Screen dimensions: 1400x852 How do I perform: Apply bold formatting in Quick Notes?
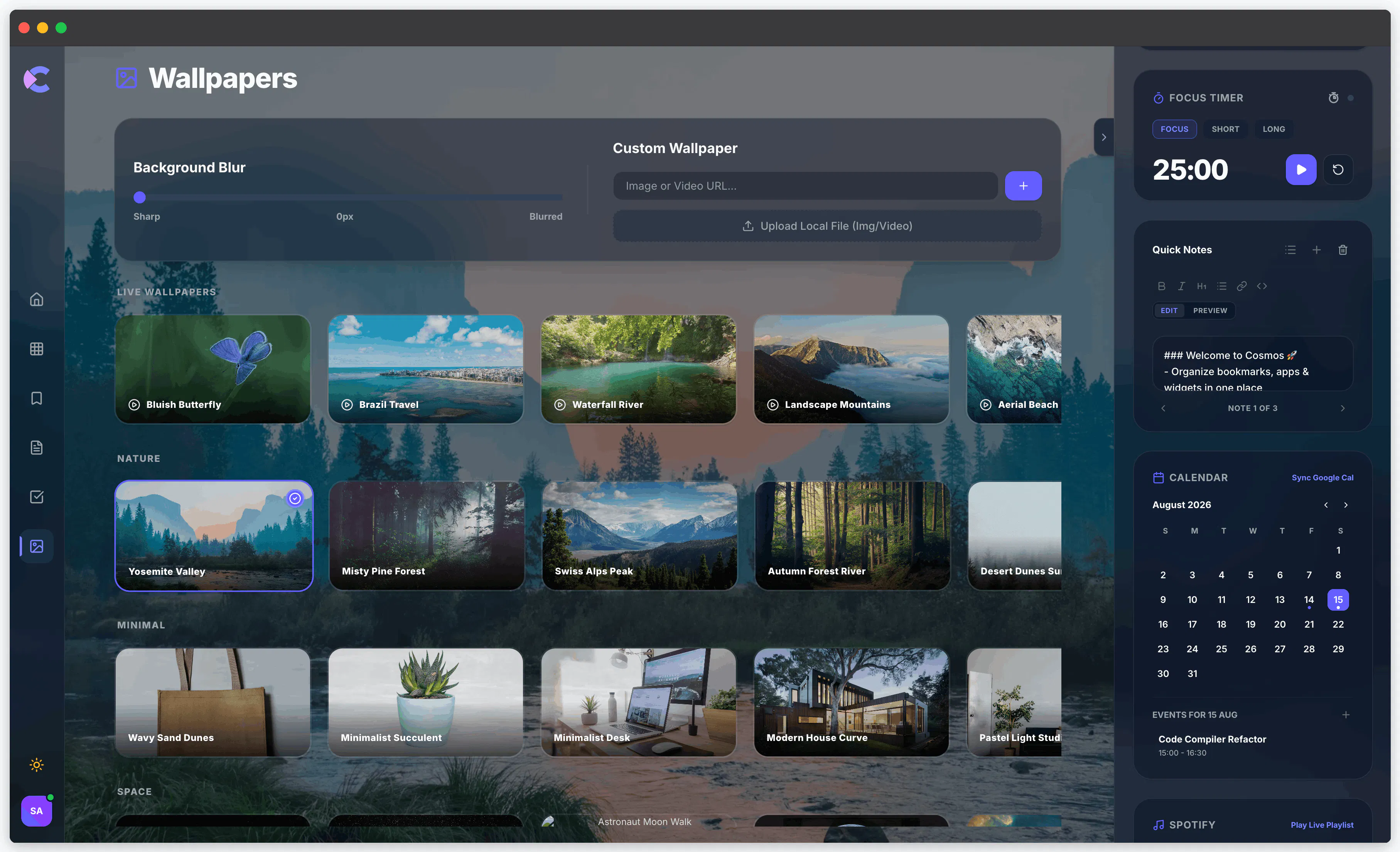(x=1161, y=286)
